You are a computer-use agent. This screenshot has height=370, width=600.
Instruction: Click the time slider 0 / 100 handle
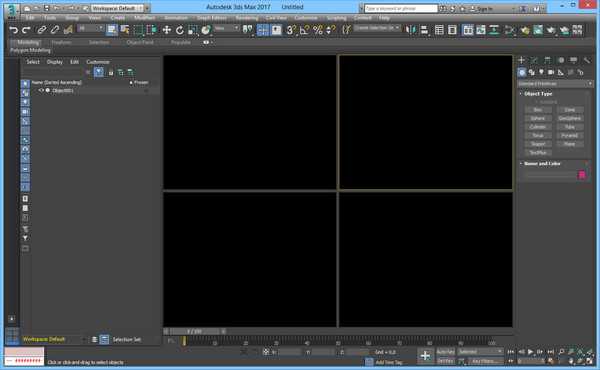click(x=194, y=331)
